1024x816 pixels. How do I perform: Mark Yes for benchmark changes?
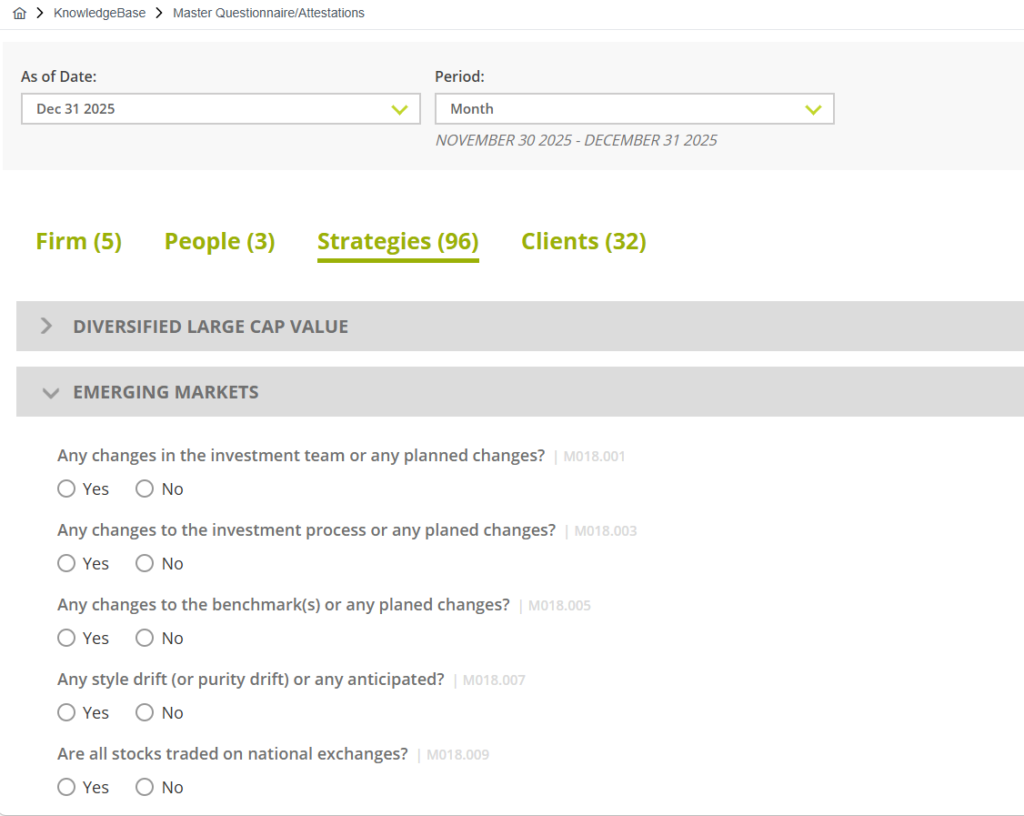coord(67,638)
